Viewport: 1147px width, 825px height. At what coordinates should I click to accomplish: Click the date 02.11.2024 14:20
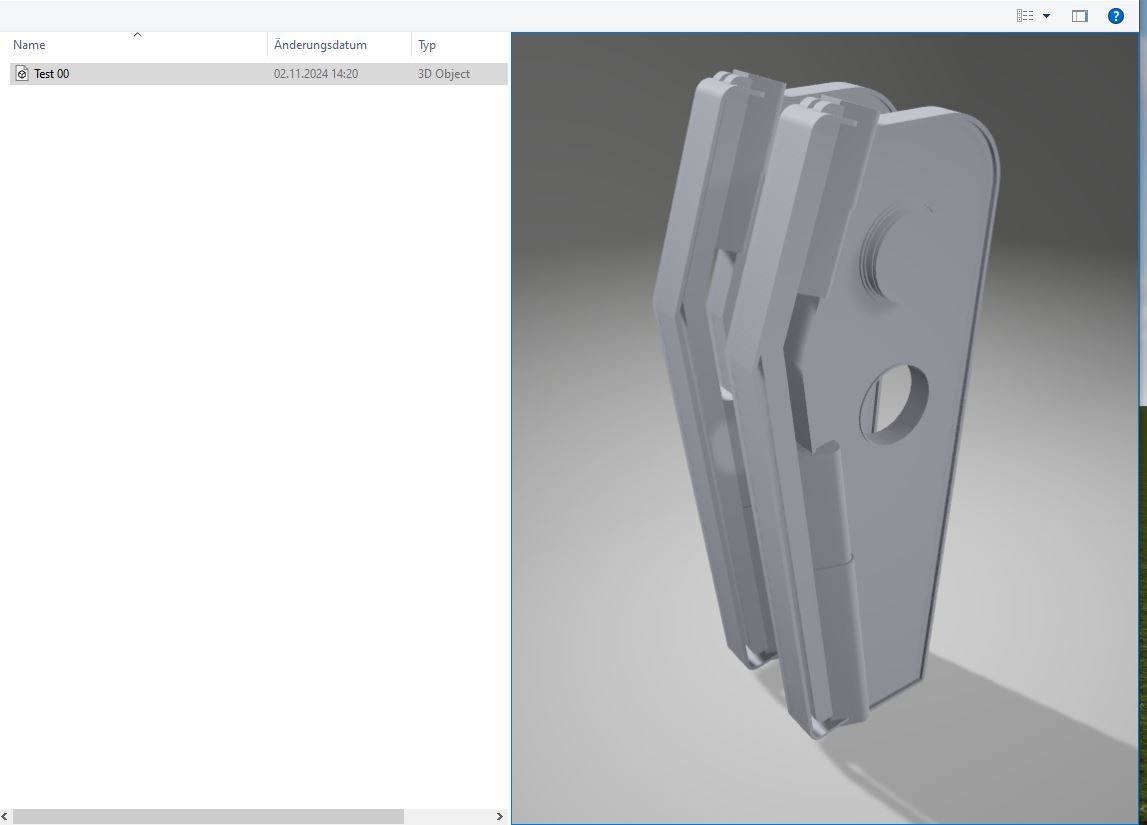(x=316, y=74)
